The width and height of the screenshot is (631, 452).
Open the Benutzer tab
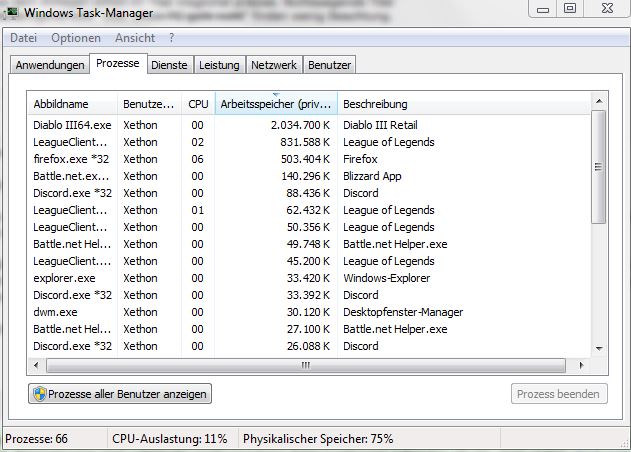click(x=329, y=65)
